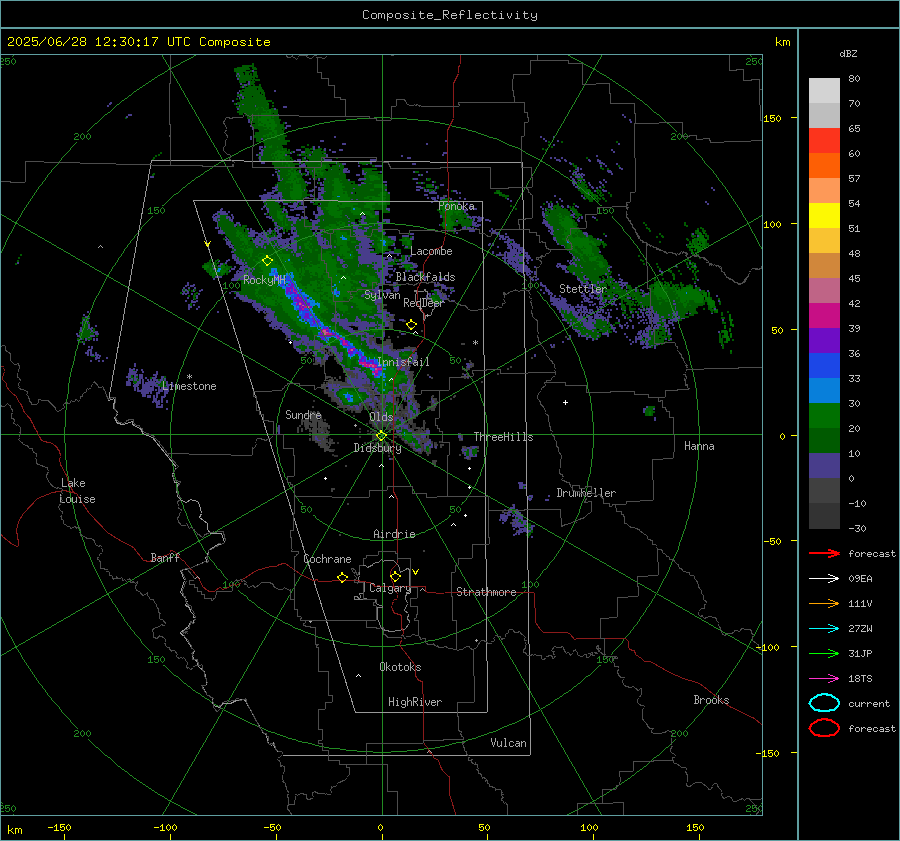Viewport: 900px width, 841px height.
Task: Click the cyan 27ZW arrow icon
Action: [824, 629]
